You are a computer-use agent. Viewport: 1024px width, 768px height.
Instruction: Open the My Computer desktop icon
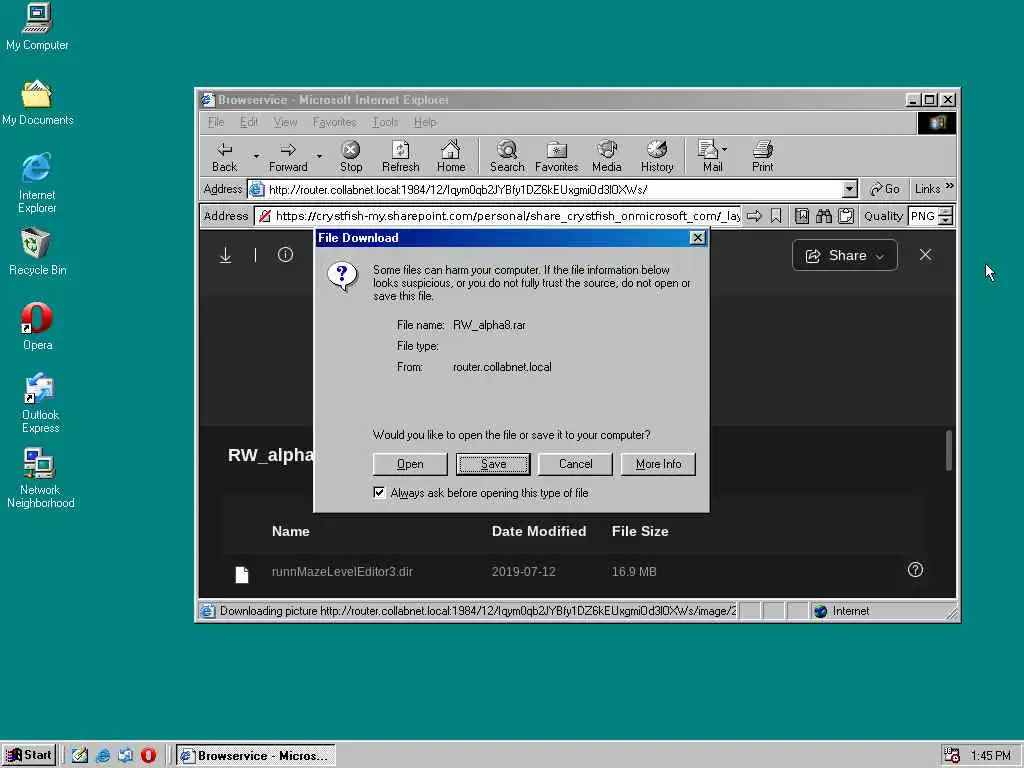click(37, 27)
